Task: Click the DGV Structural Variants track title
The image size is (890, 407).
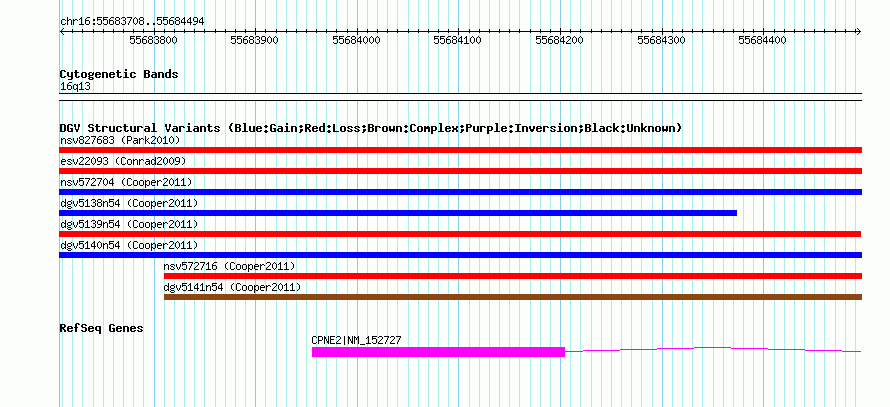Action: click(371, 128)
